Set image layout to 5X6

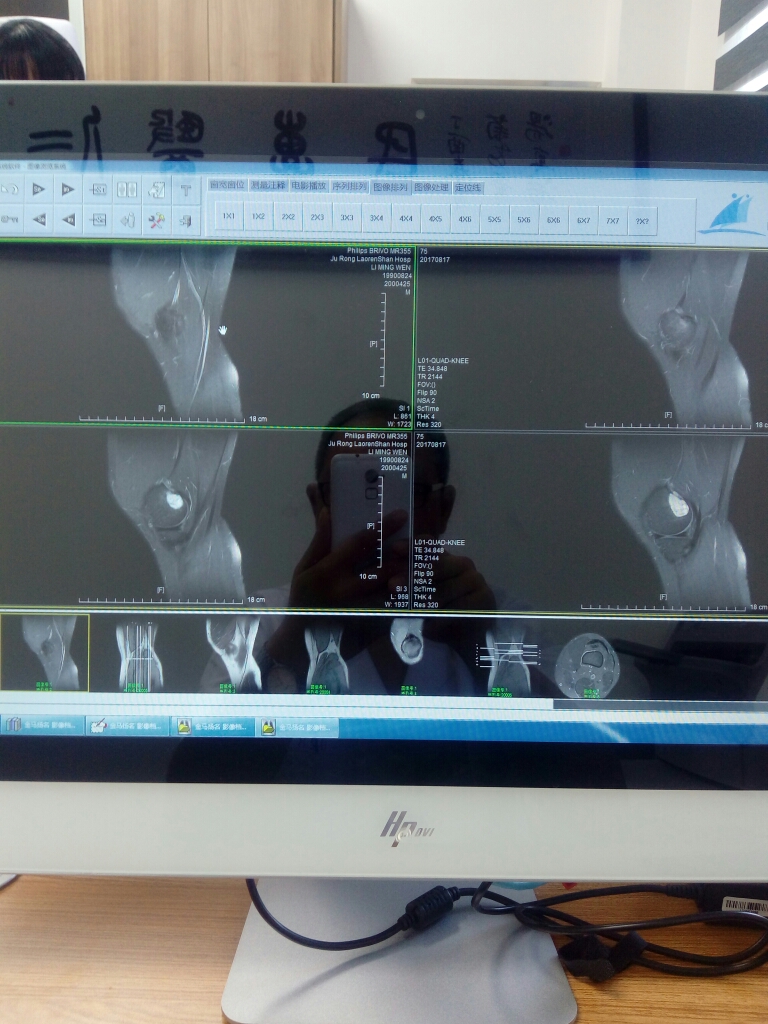[x=524, y=220]
